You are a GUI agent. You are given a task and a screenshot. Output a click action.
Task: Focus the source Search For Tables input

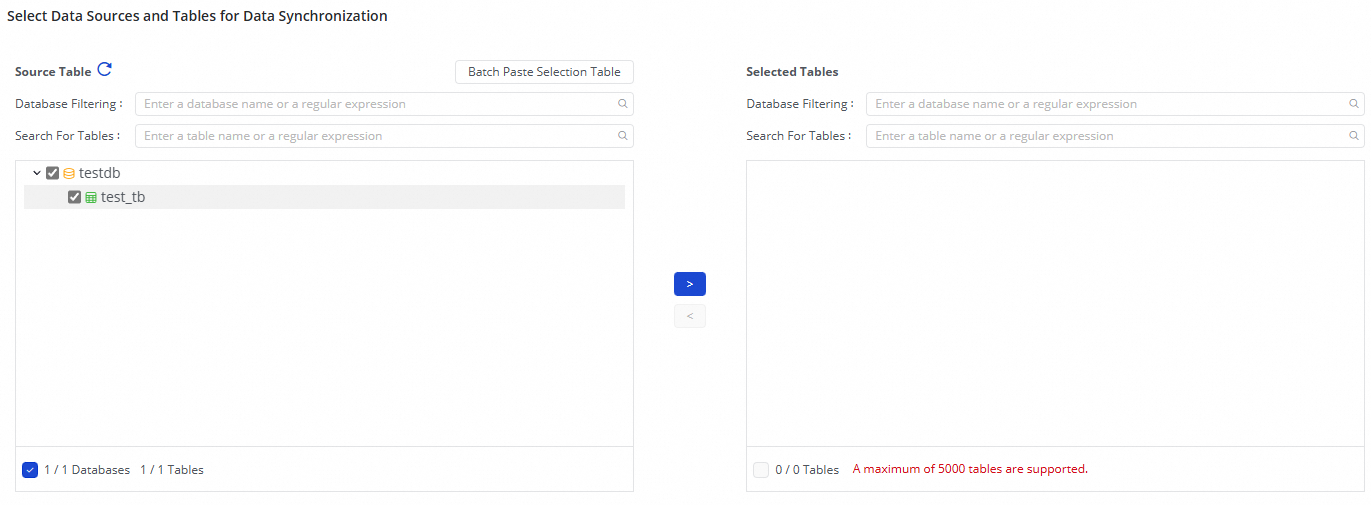pyautogui.click(x=375, y=136)
